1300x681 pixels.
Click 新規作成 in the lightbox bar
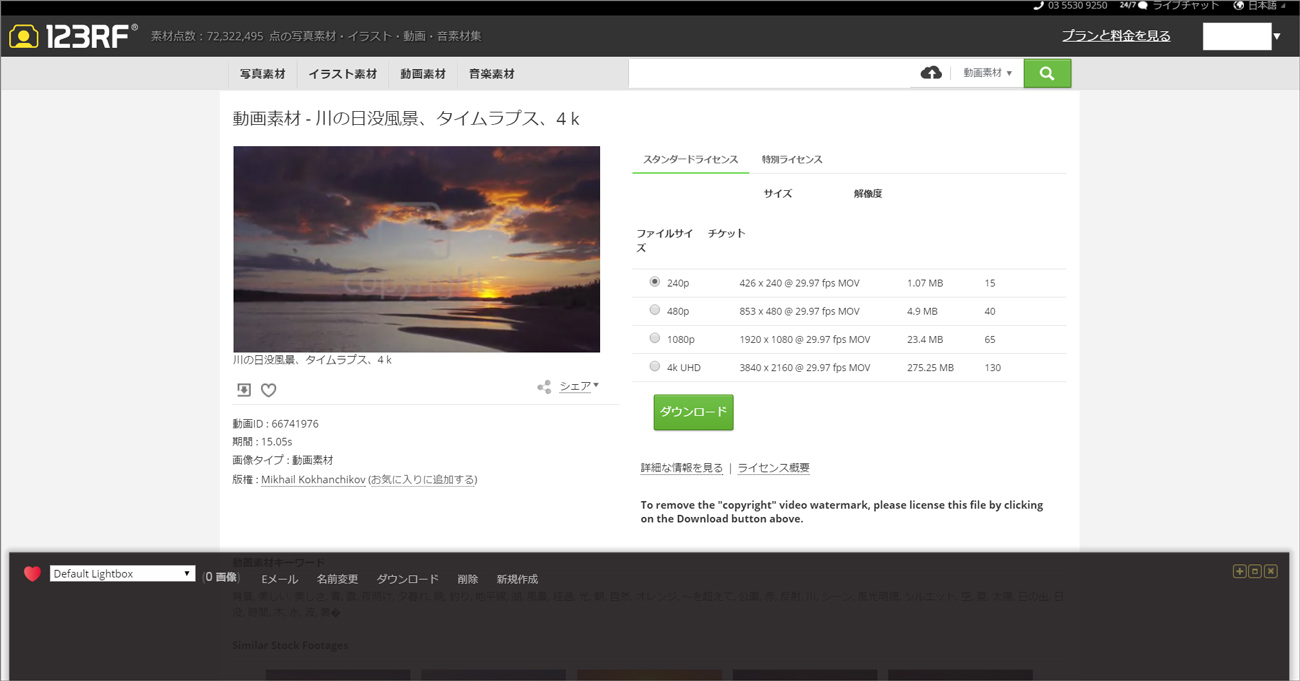pyautogui.click(x=517, y=579)
